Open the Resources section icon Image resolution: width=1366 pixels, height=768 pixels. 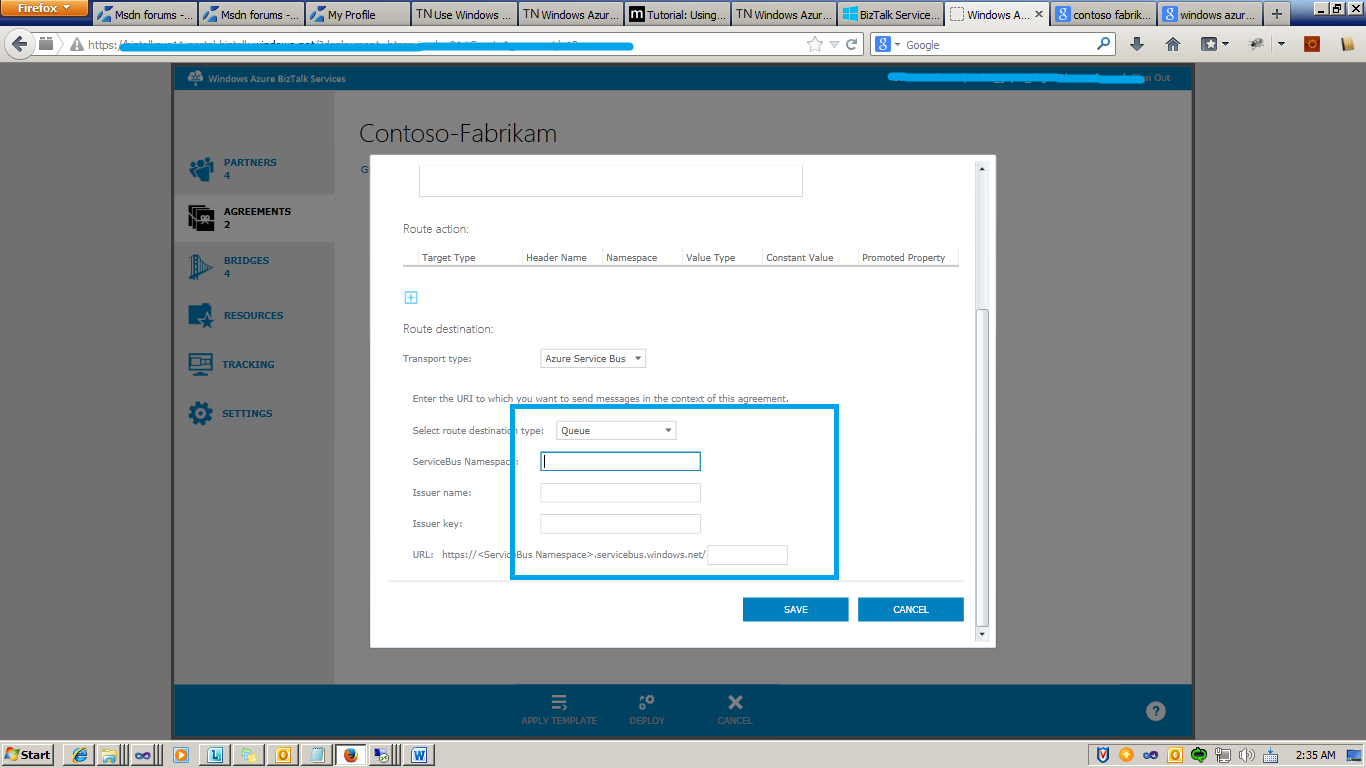(201, 316)
